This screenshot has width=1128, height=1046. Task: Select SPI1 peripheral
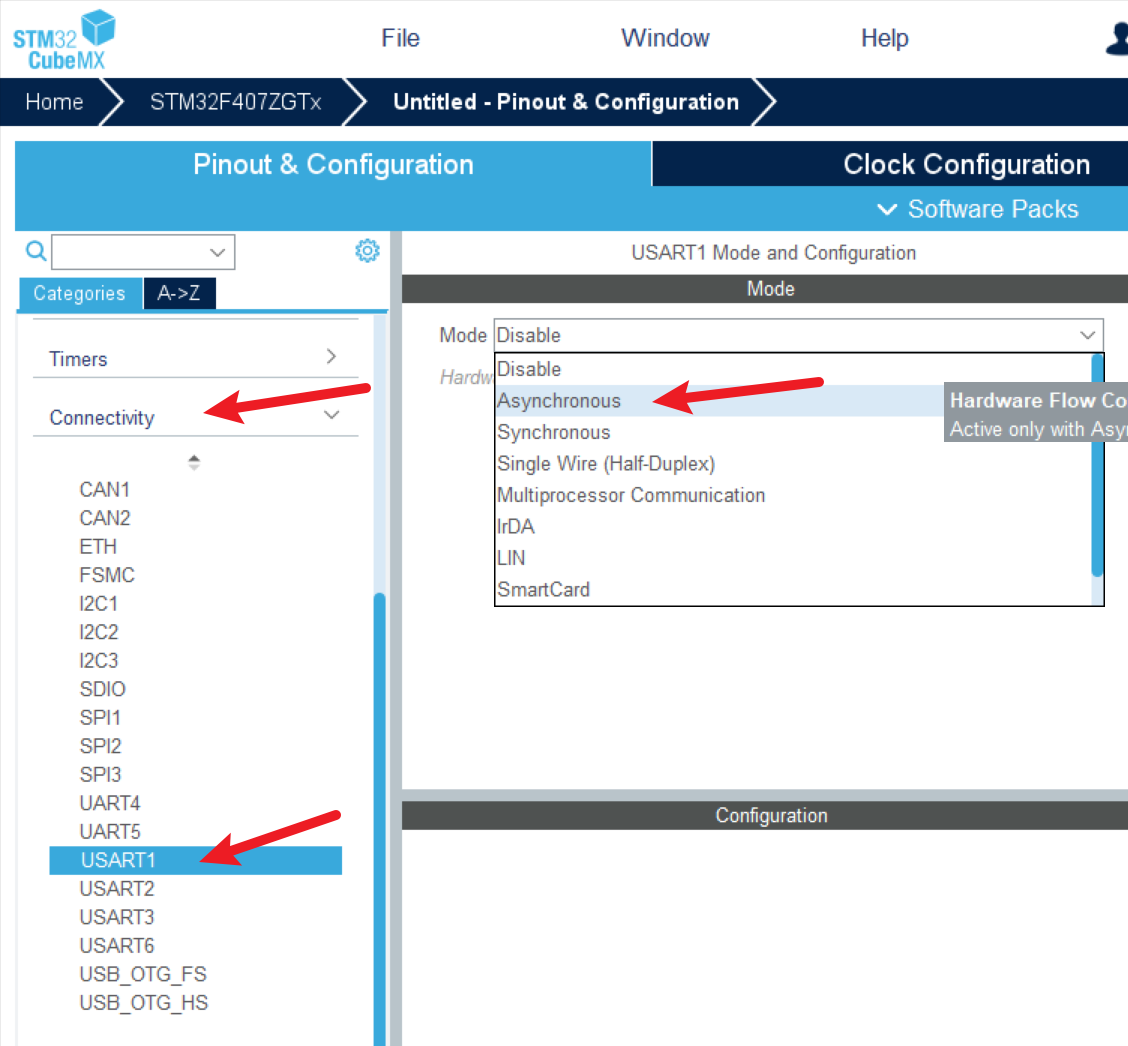click(100, 717)
